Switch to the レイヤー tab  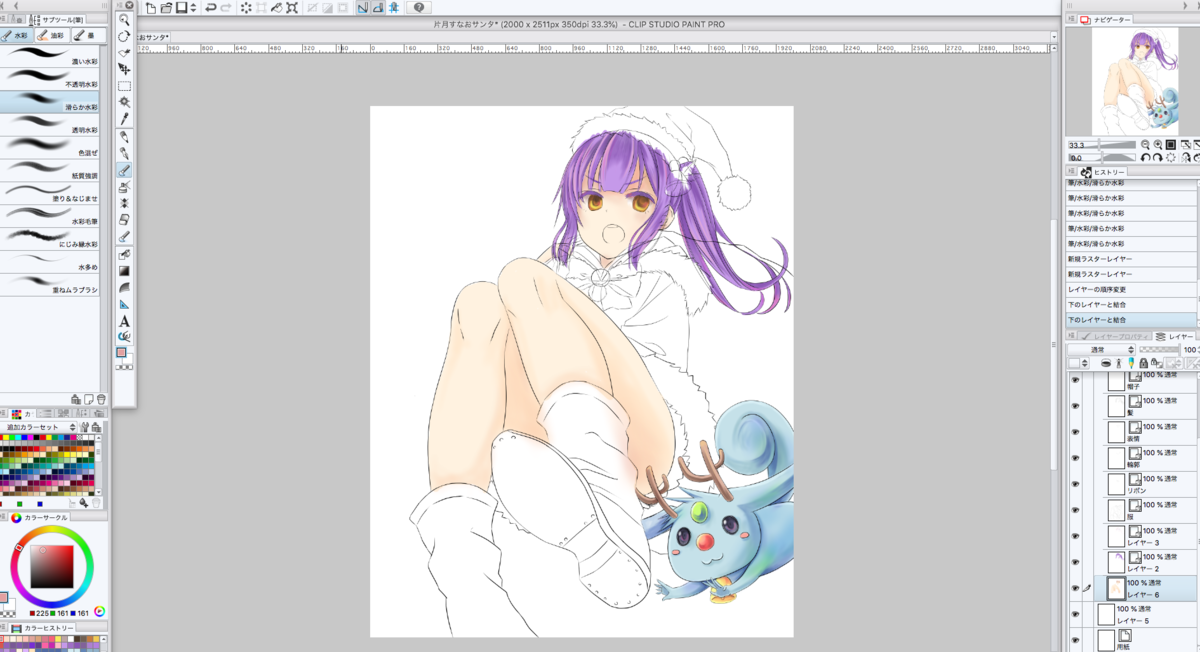tap(1175, 336)
